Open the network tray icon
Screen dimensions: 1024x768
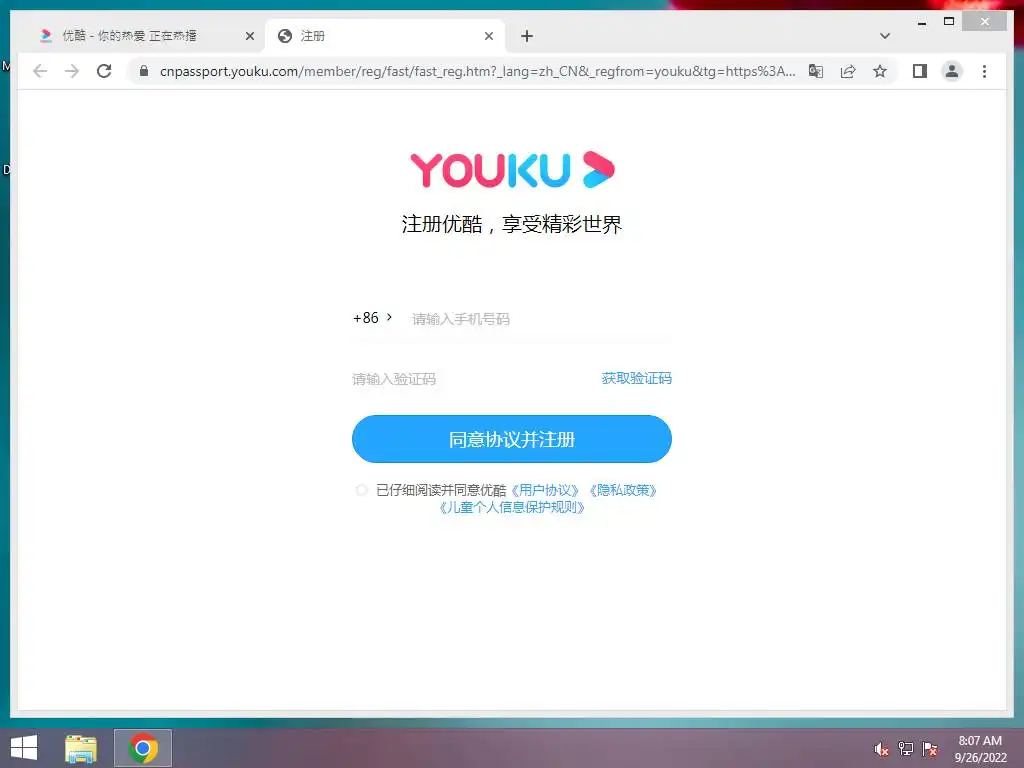[906, 749]
